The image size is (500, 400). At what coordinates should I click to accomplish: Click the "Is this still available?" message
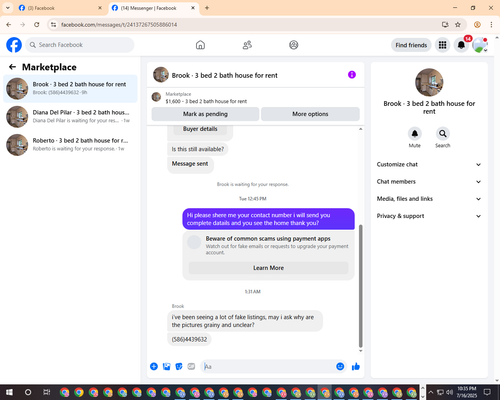198,149
